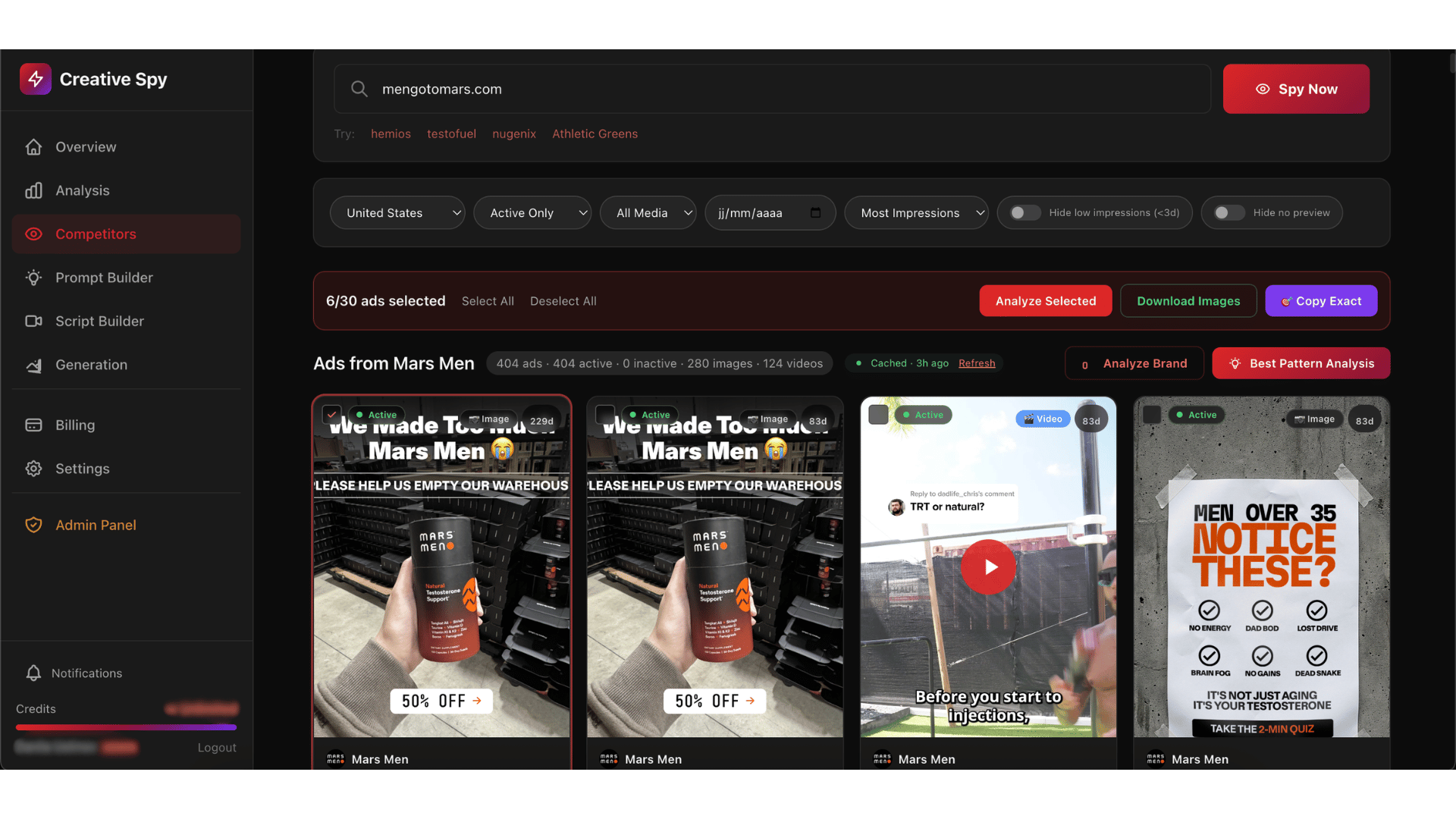The height and width of the screenshot is (819, 1456).
Task: Click the Overview home icon
Action: pos(33,147)
